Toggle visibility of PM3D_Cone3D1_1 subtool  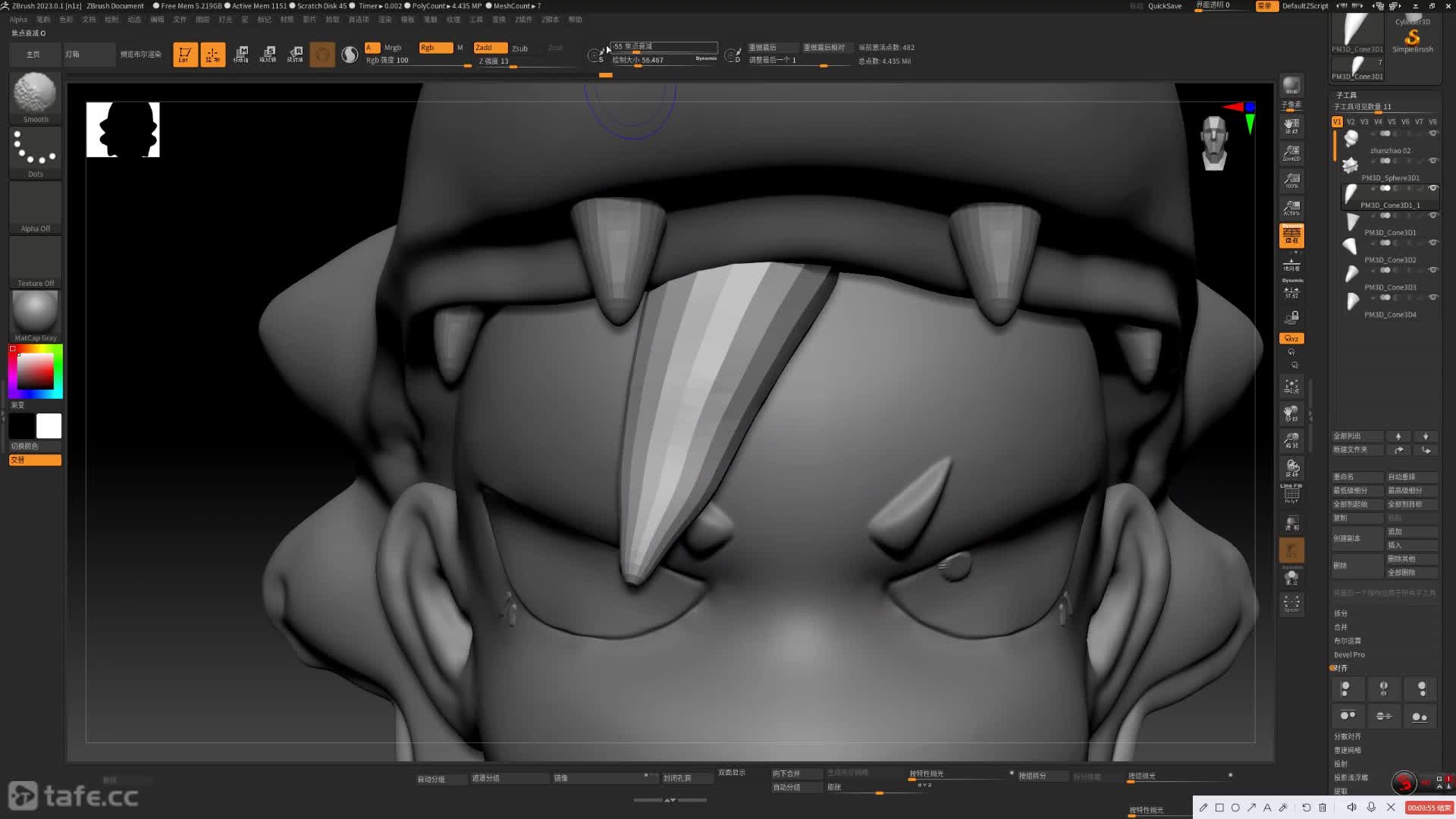click(1433, 188)
